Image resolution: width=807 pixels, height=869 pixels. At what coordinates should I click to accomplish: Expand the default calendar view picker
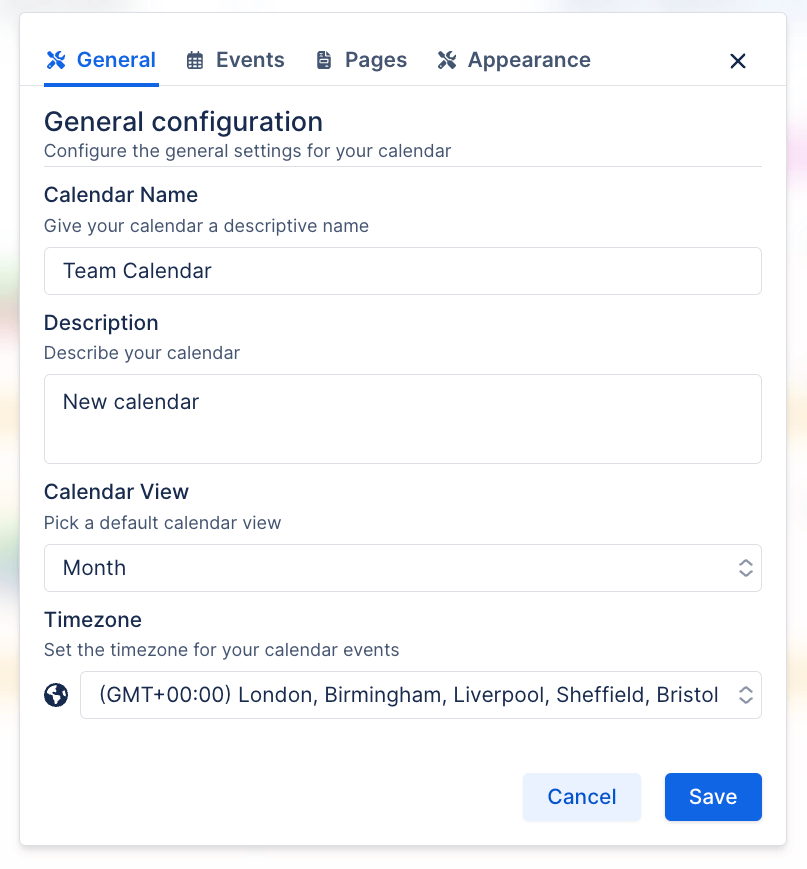pyautogui.click(x=403, y=567)
